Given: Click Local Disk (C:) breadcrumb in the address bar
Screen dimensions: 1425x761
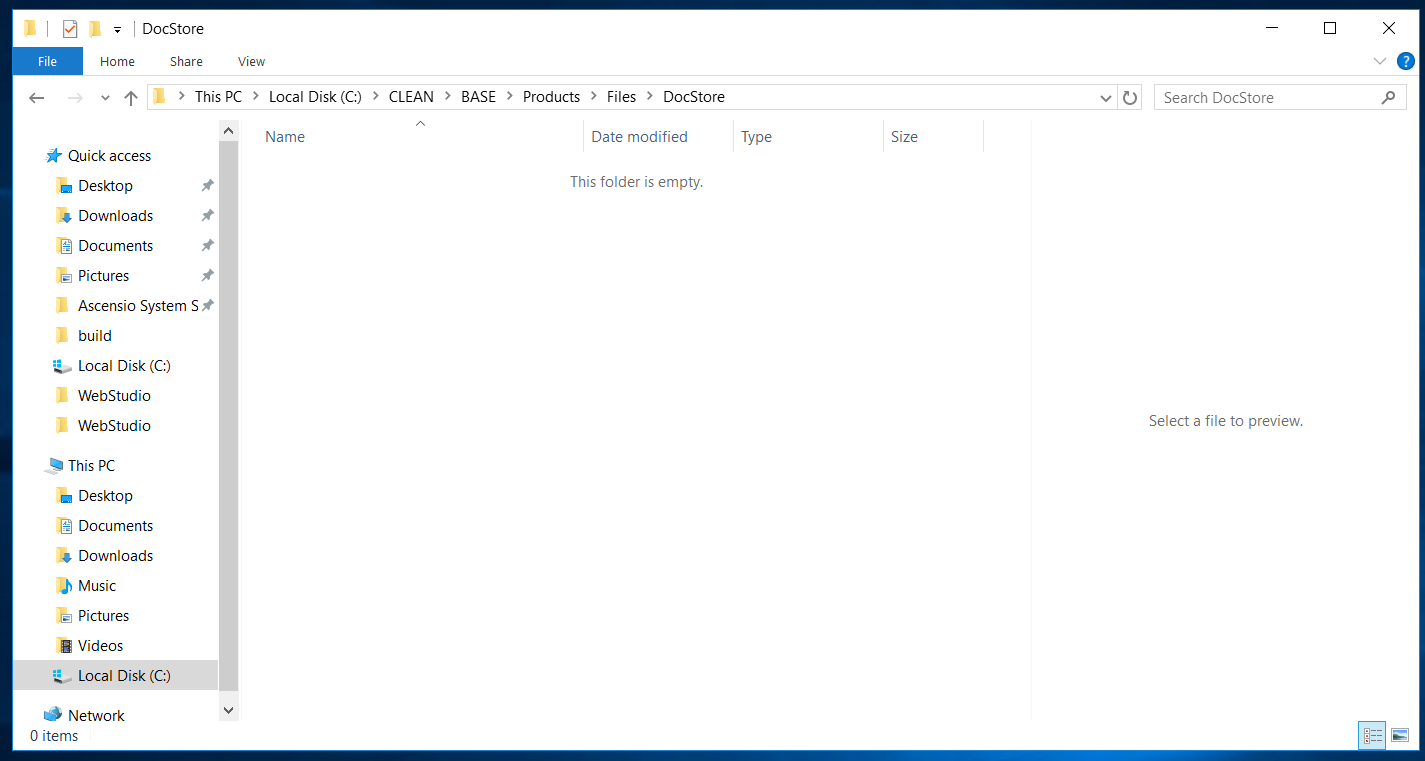Looking at the screenshot, I should coord(315,97).
